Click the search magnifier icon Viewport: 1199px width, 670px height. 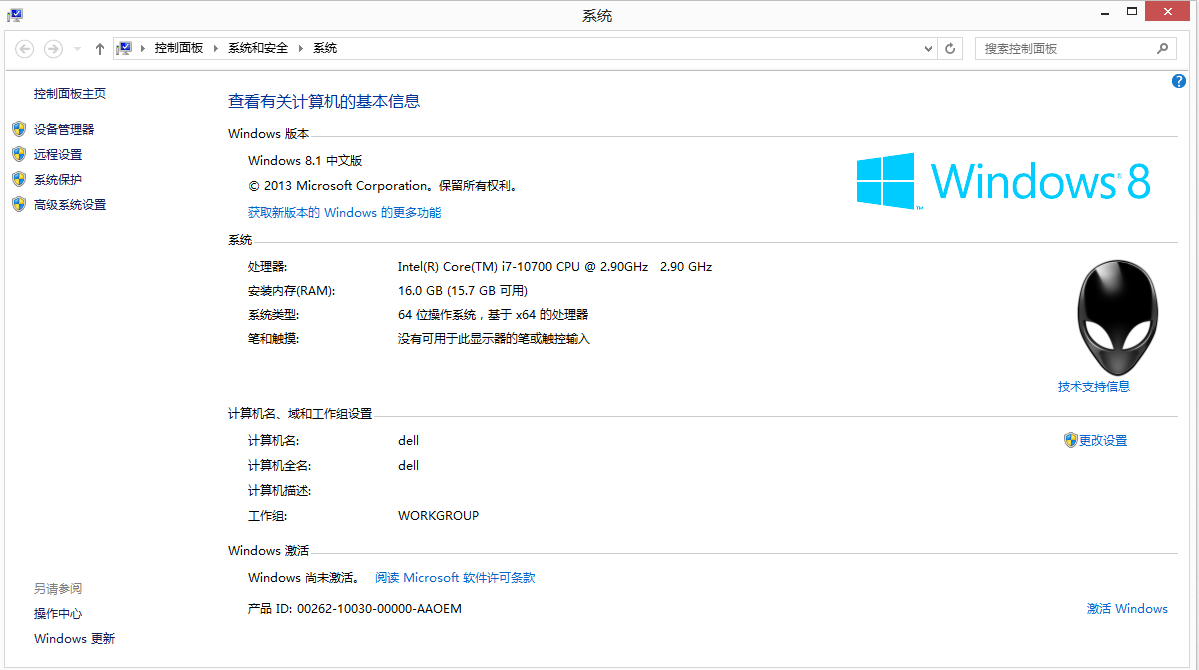point(1162,48)
